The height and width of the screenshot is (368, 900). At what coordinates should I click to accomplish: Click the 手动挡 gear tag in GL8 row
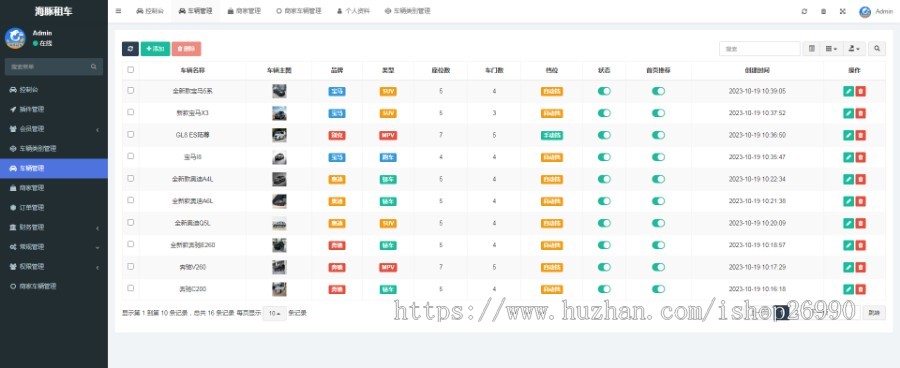click(552, 135)
